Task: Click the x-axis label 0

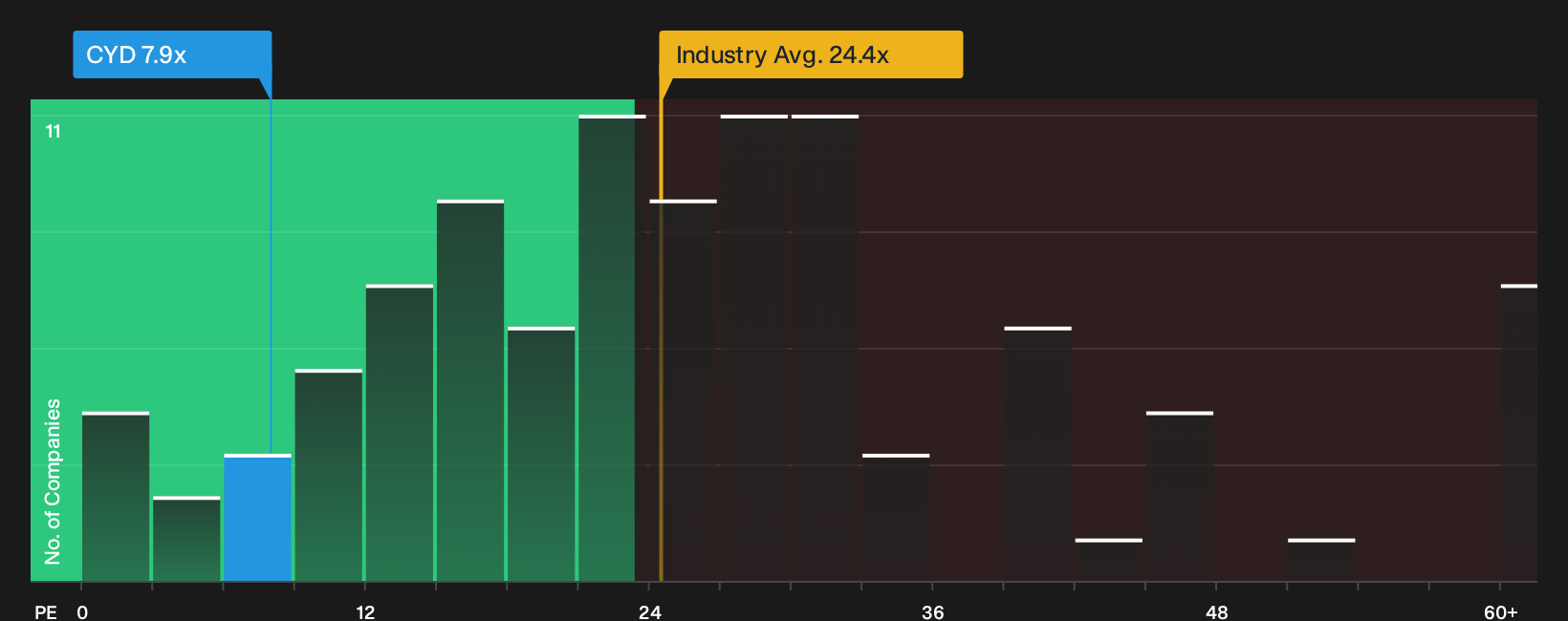Action: [x=82, y=612]
